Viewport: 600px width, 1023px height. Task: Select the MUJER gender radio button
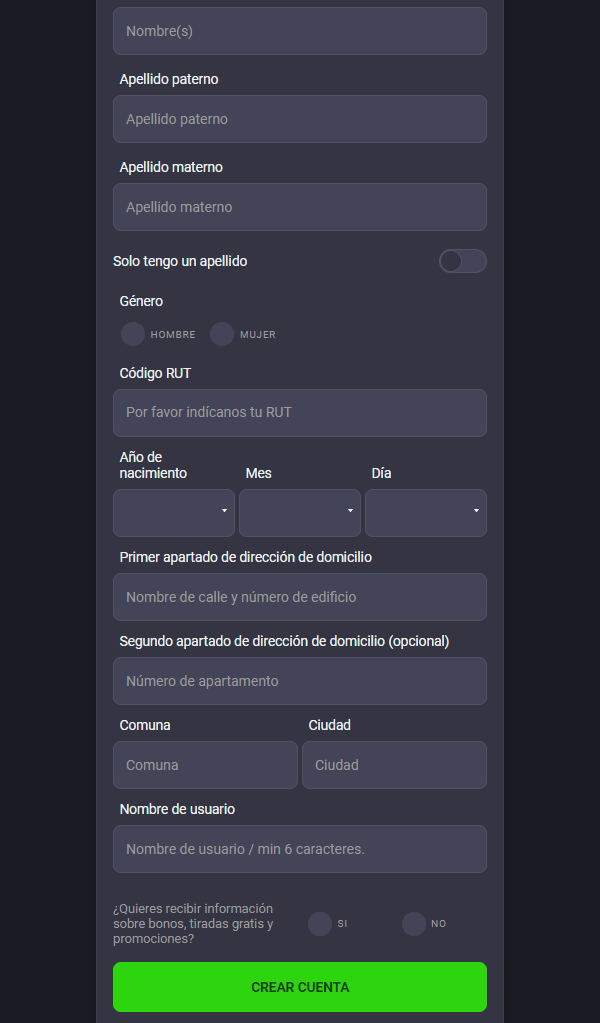pos(222,334)
